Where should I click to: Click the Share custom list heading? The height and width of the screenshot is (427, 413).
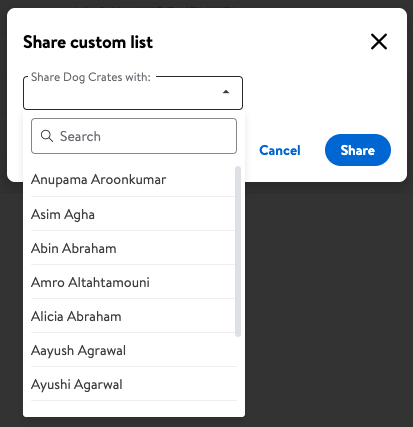click(x=88, y=42)
